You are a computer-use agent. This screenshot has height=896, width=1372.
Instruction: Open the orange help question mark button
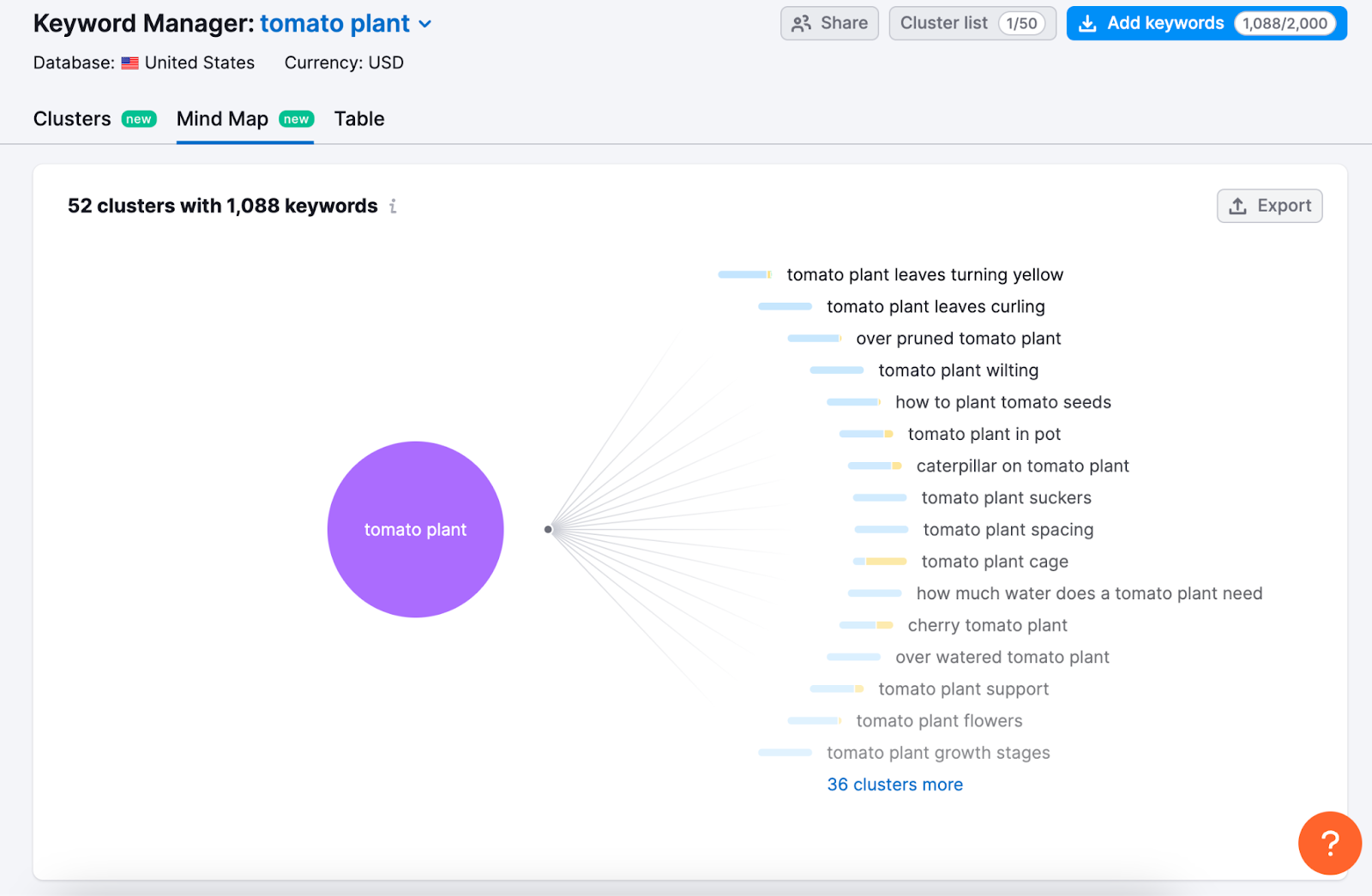[1329, 843]
